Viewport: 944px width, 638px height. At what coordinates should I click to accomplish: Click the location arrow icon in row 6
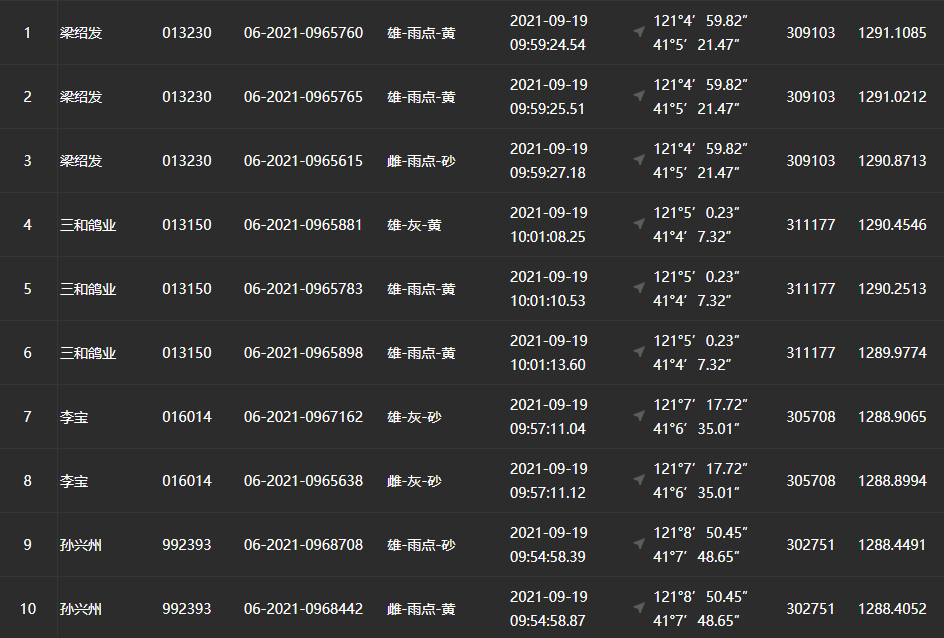pos(639,352)
